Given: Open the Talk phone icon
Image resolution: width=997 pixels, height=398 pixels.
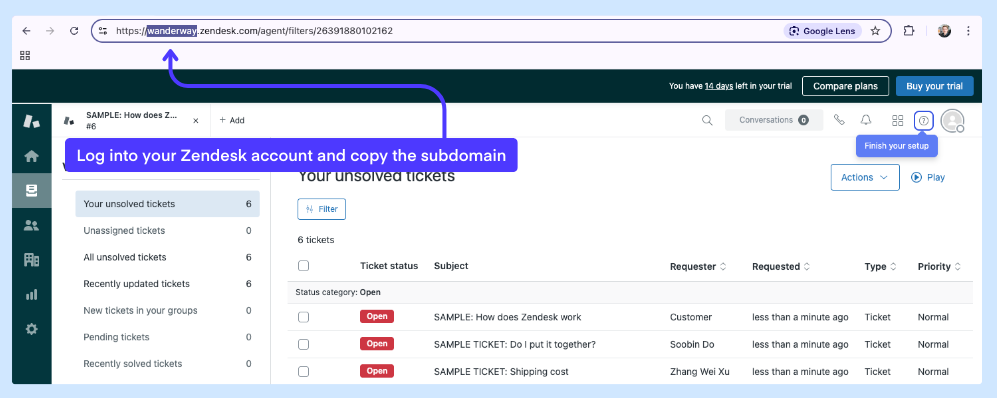Looking at the screenshot, I should 839,120.
